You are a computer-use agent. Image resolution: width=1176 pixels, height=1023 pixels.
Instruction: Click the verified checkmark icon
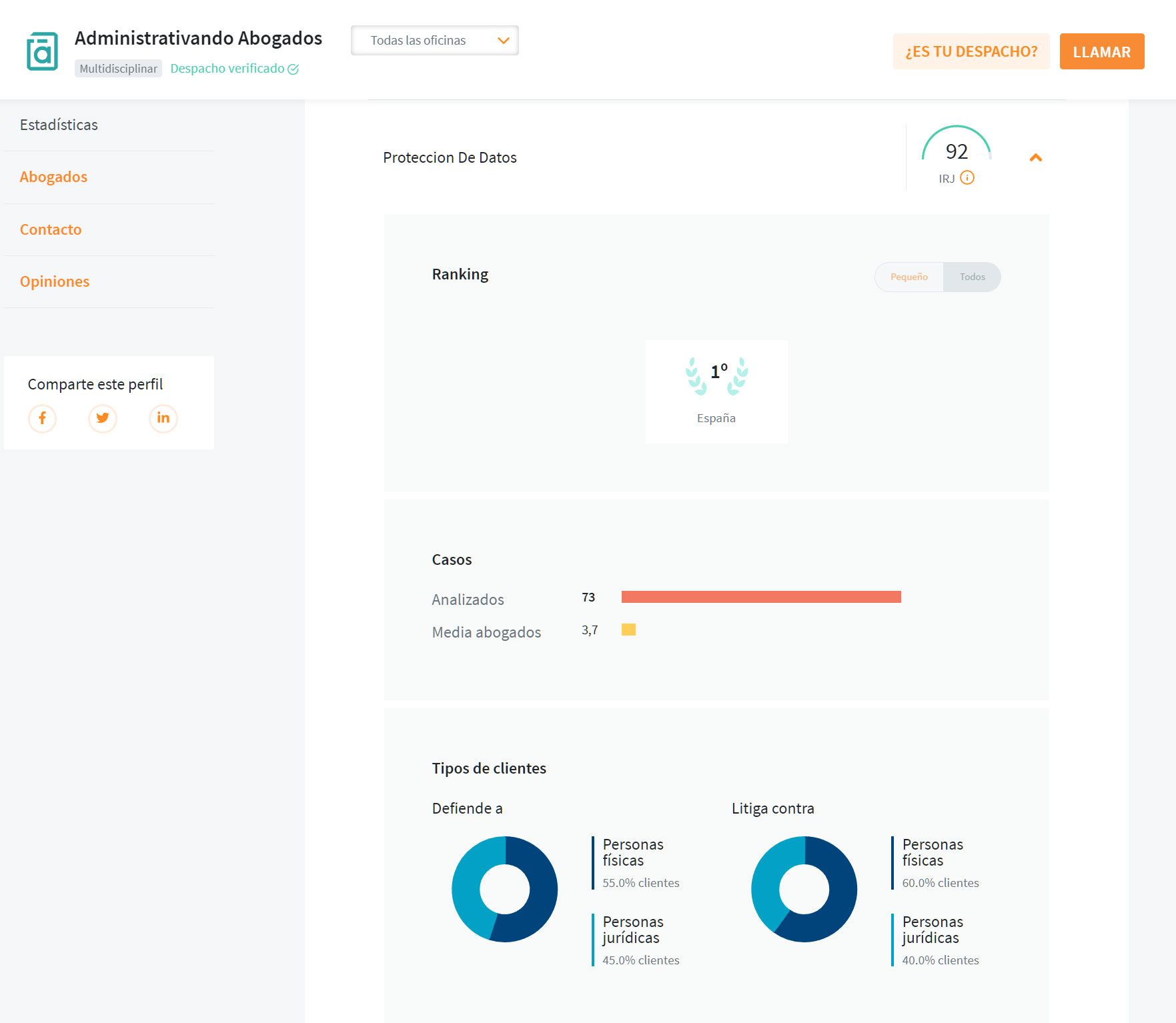pyautogui.click(x=293, y=69)
